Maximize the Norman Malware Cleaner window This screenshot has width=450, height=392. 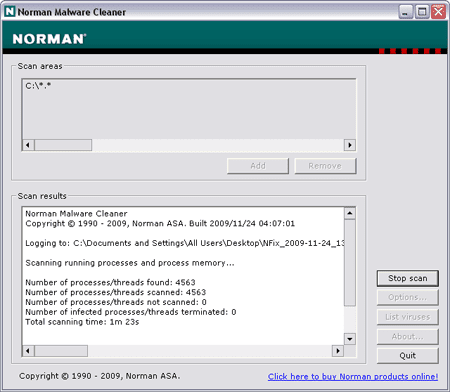(x=422, y=12)
